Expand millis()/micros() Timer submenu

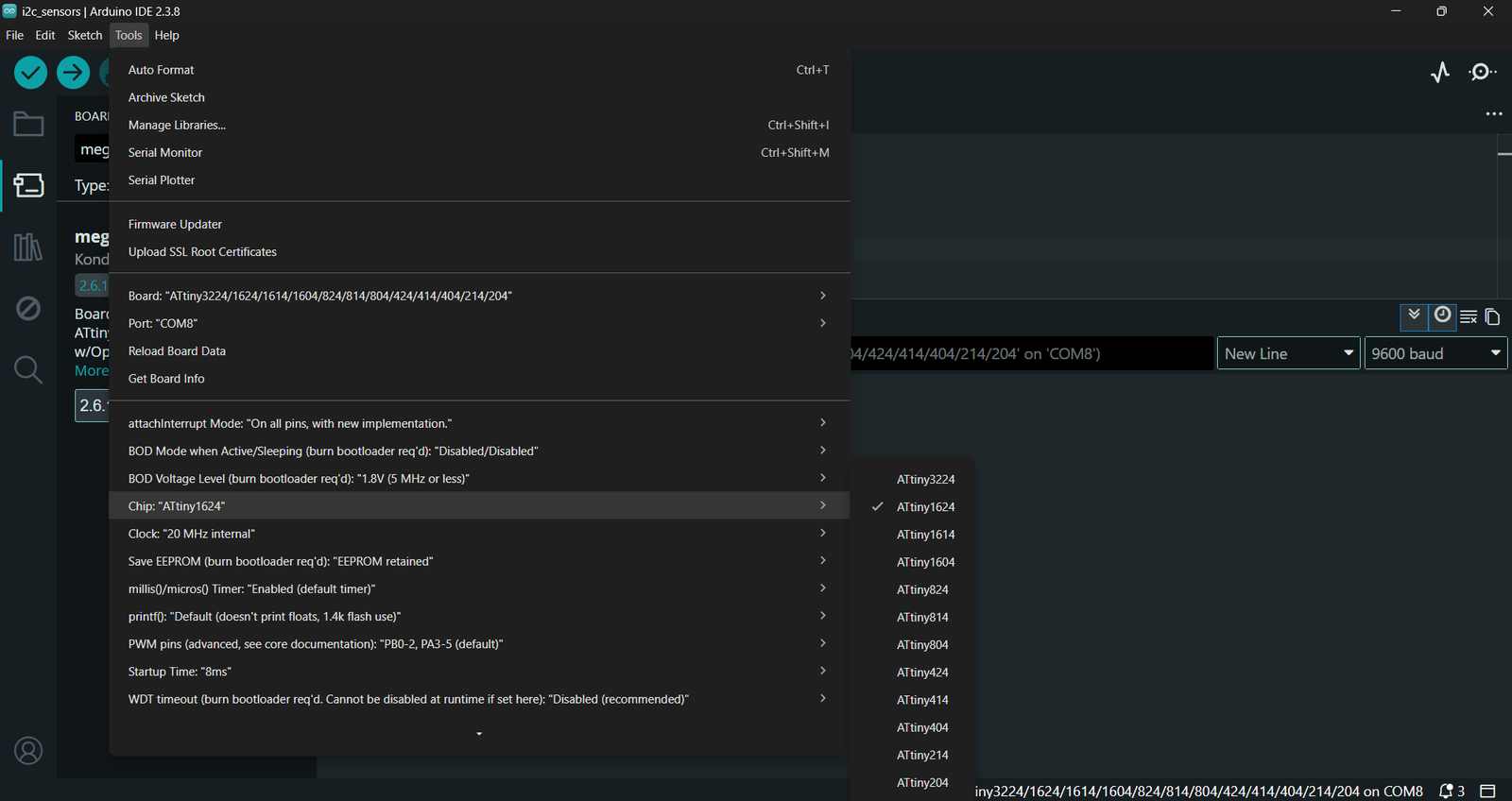(x=479, y=588)
